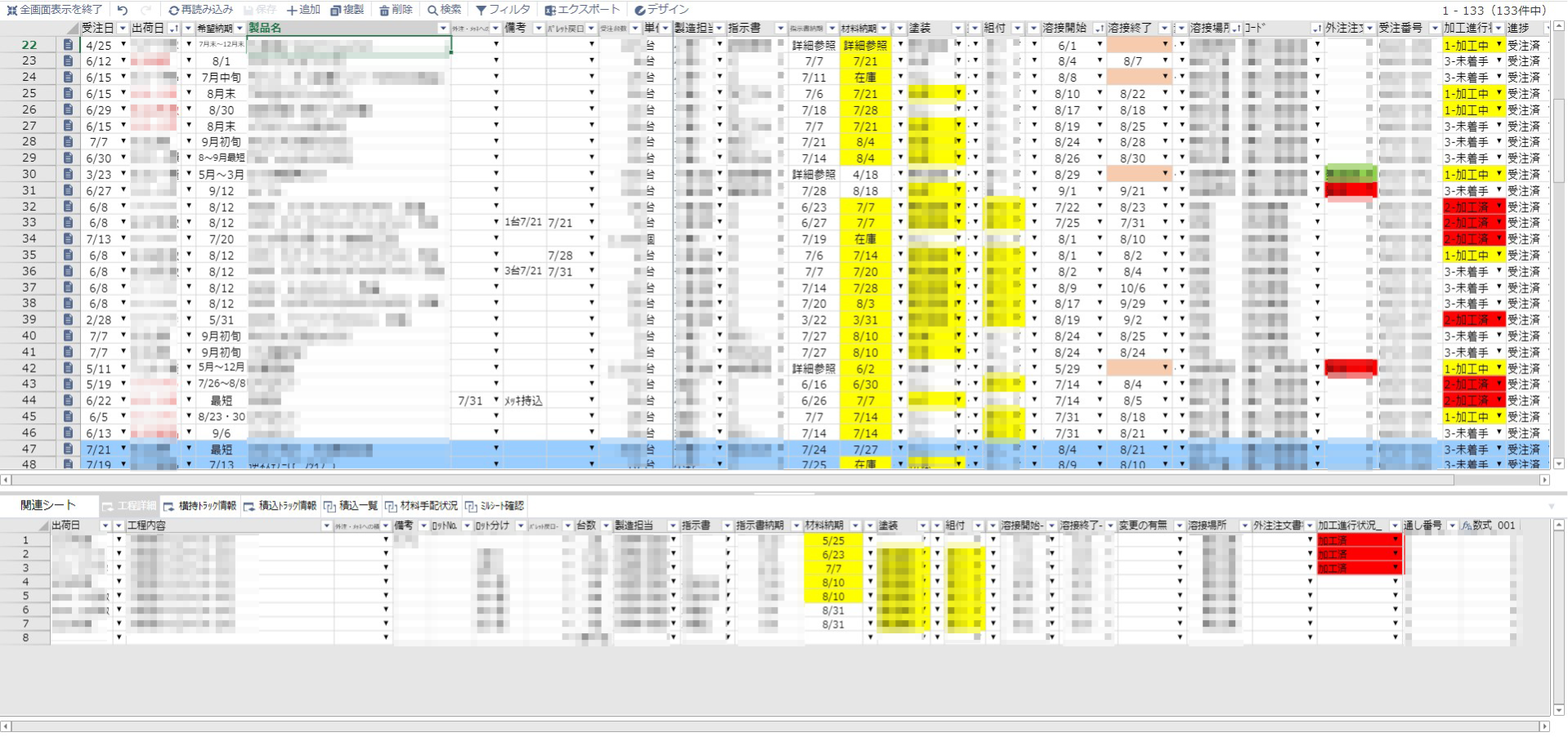The image size is (1568, 737).
Task: Click 全画面表示を終了 to exit fullscreen
Action: (x=54, y=10)
